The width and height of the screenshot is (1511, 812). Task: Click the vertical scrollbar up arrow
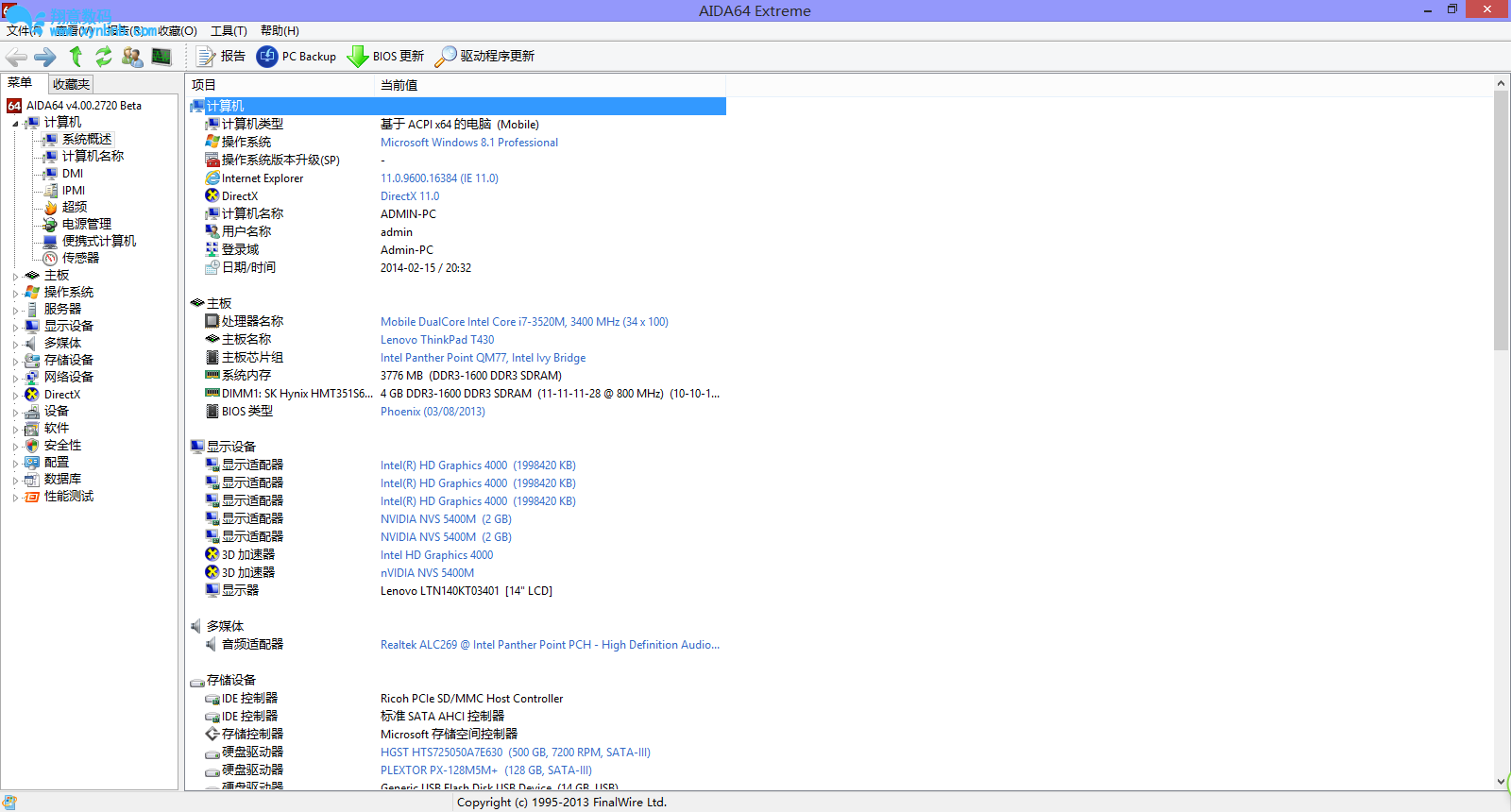(1501, 83)
